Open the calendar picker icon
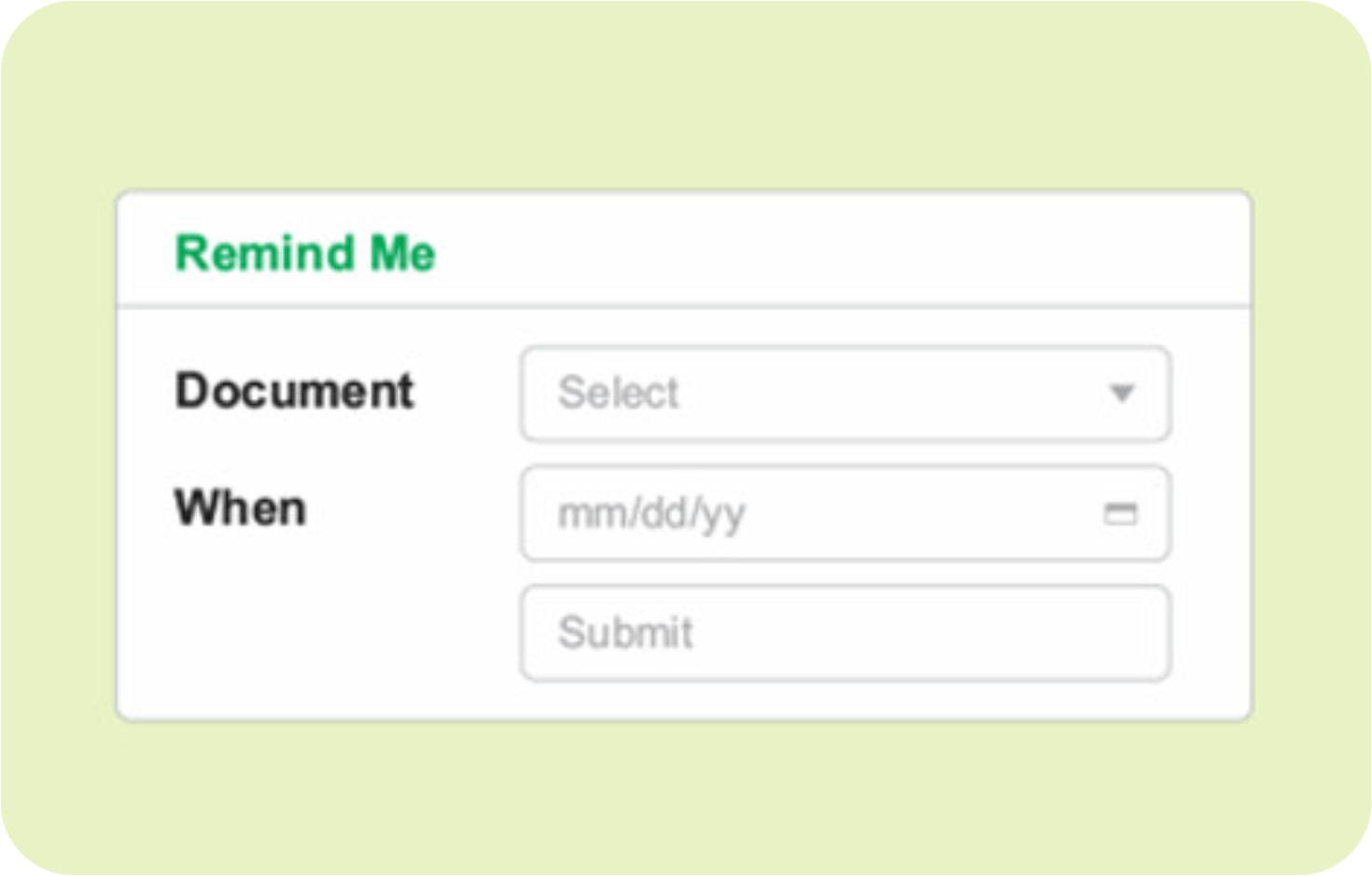Viewport: 1372px width, 876px height. click(x=1120, y=513)
